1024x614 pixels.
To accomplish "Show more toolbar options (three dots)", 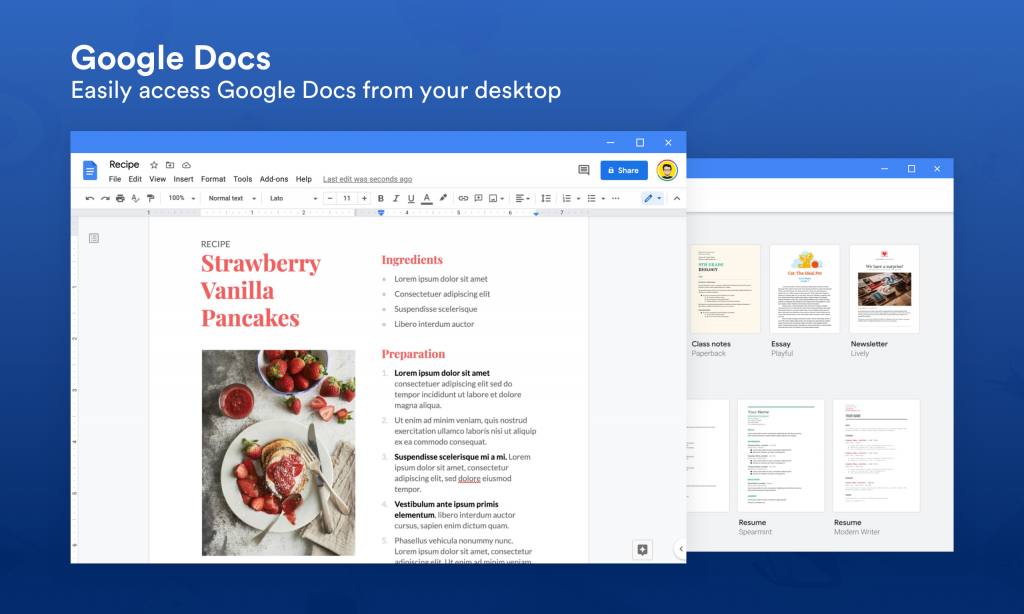I will [616, 198].
